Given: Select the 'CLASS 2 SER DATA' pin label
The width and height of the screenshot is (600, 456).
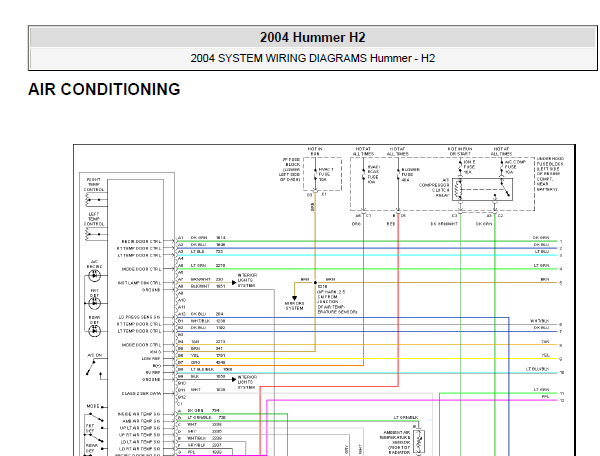Looking at the screenshot, I should click(142, 393).
